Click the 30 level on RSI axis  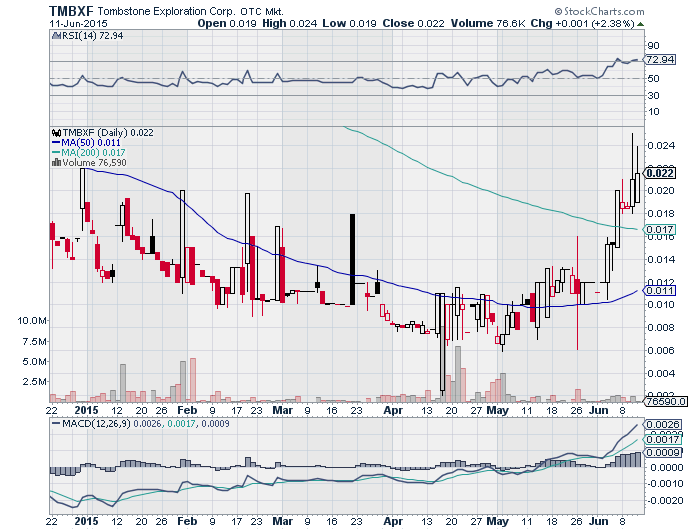tap(653, 96)
